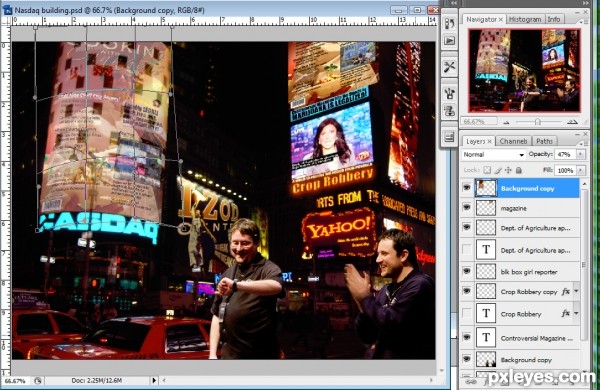
Task: Expand effects on Crop Robbery copy layer
Action: [576, 291]
